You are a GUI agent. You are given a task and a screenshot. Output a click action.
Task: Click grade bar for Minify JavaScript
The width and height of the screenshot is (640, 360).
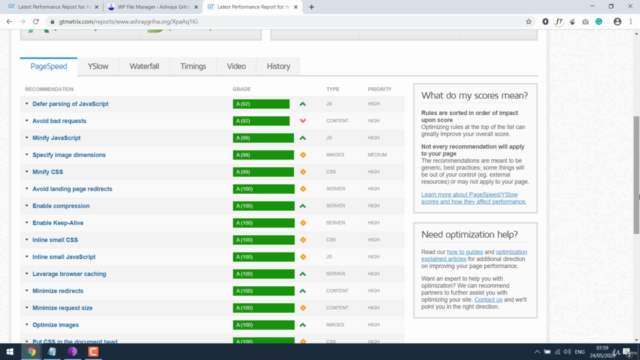tap(263, 138)
